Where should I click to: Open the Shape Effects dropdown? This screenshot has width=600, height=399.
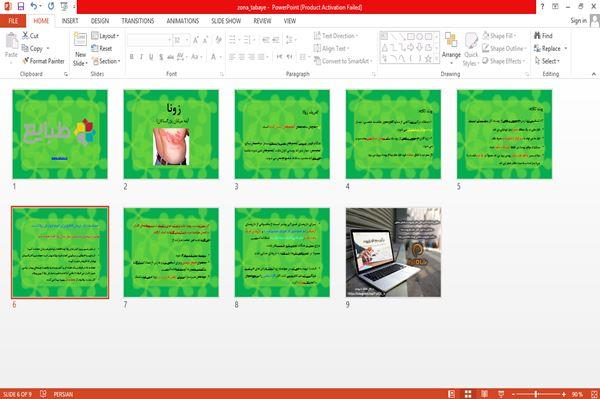click(504, 61)
